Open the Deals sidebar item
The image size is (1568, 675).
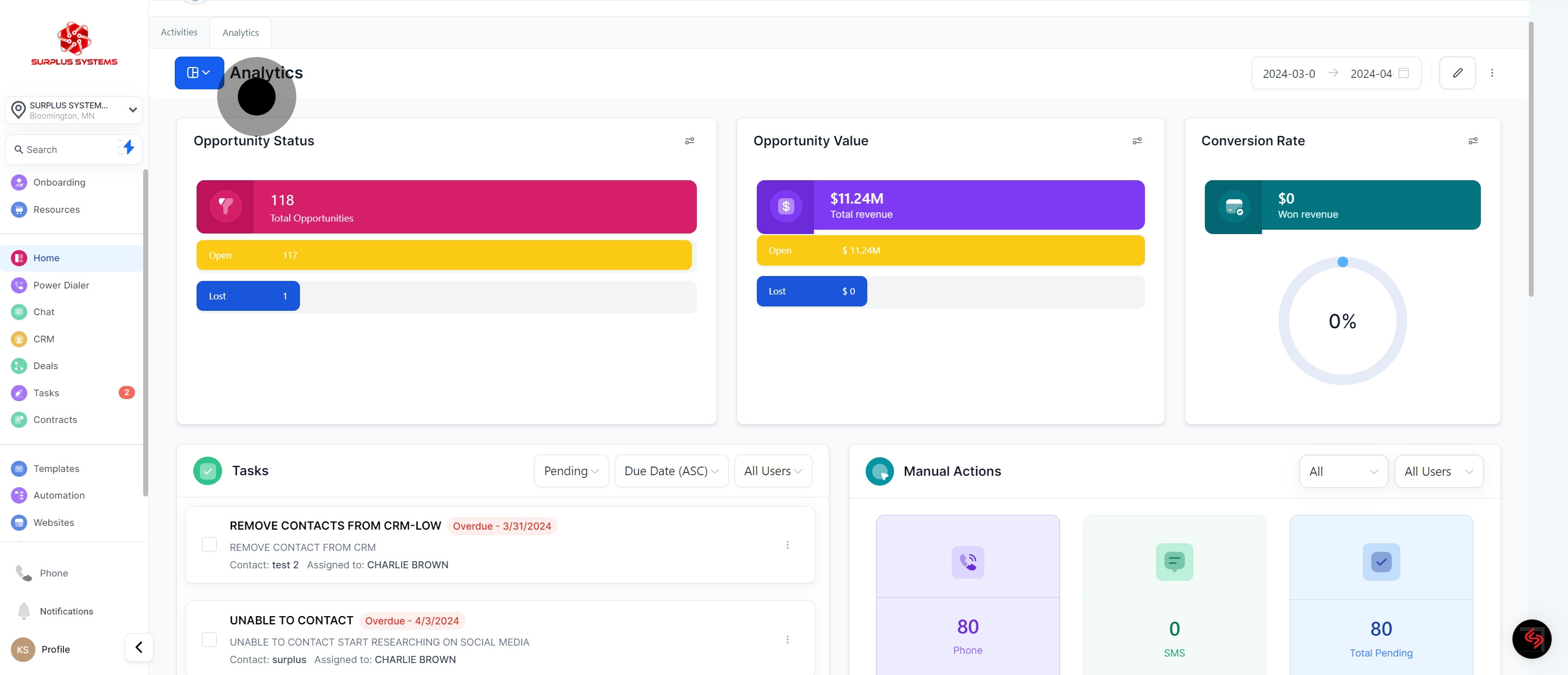tap(46, 366)
